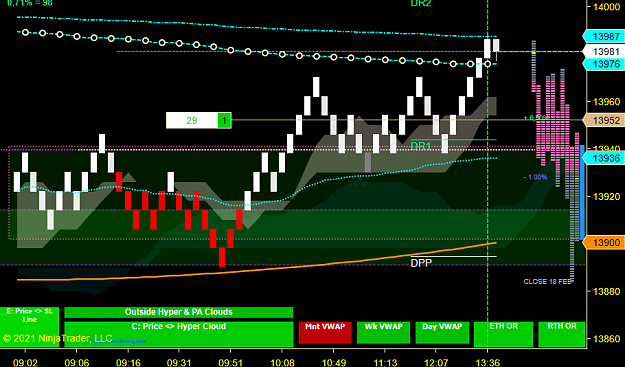Click the lowest red candle near 09:51
This screenshot has height=367, width=625.
point(222,257)
